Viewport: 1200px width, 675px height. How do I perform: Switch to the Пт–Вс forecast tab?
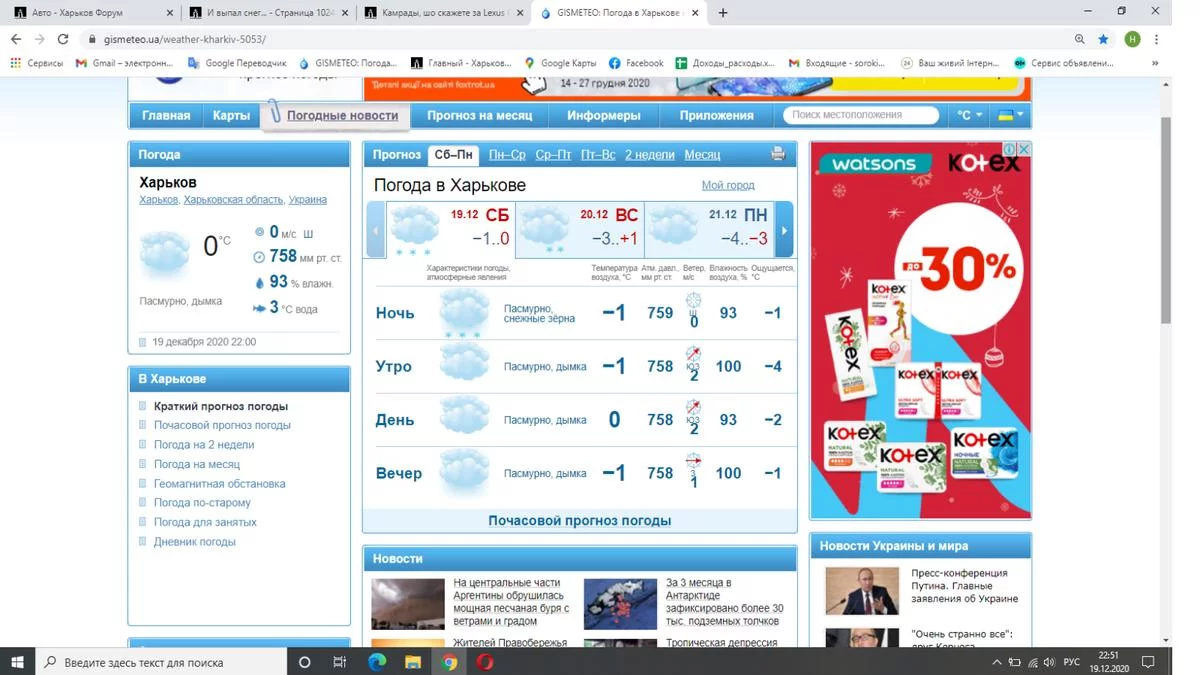point(598,155)
